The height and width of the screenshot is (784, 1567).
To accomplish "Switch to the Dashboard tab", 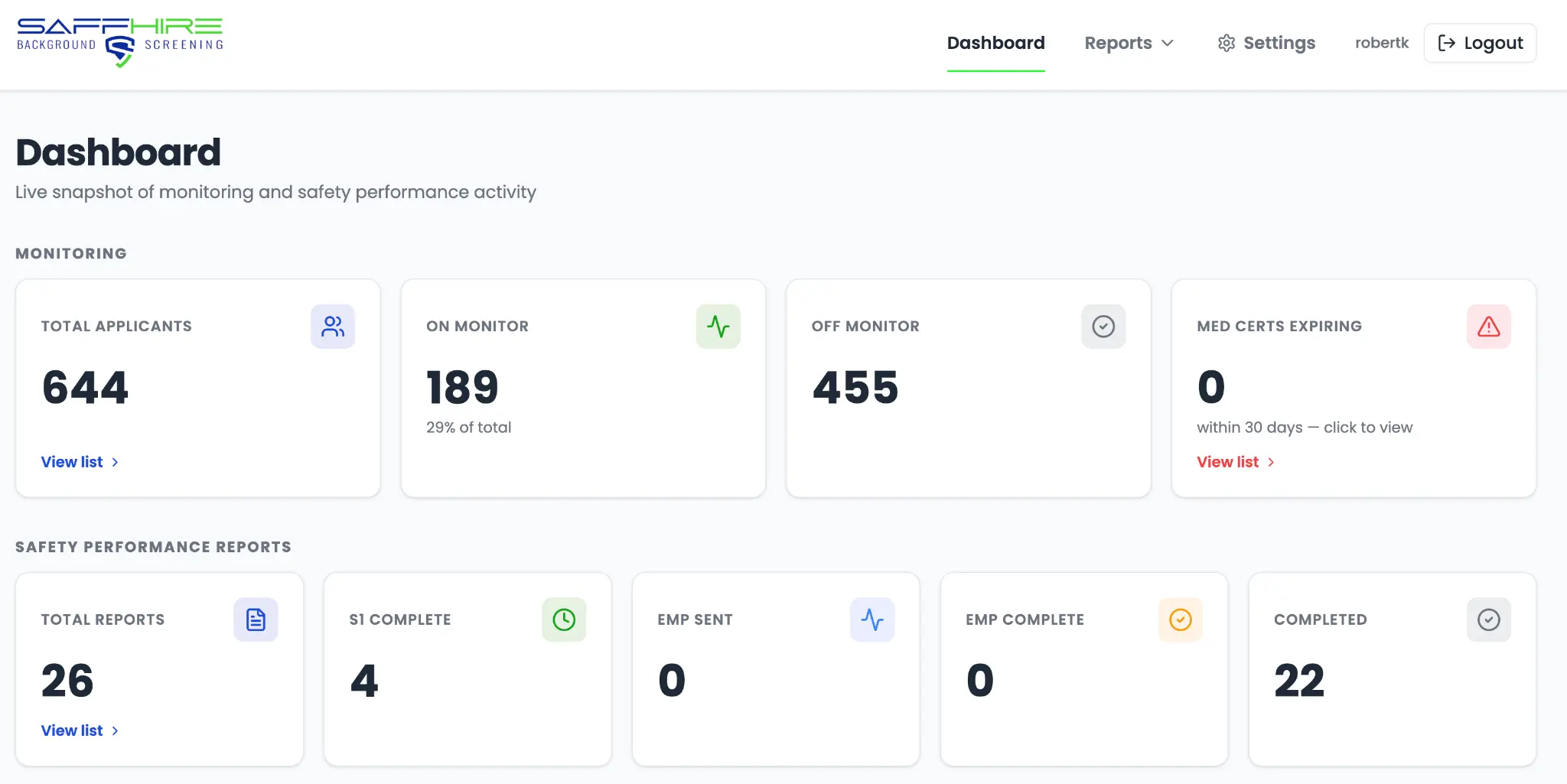I will click(995, 43).
